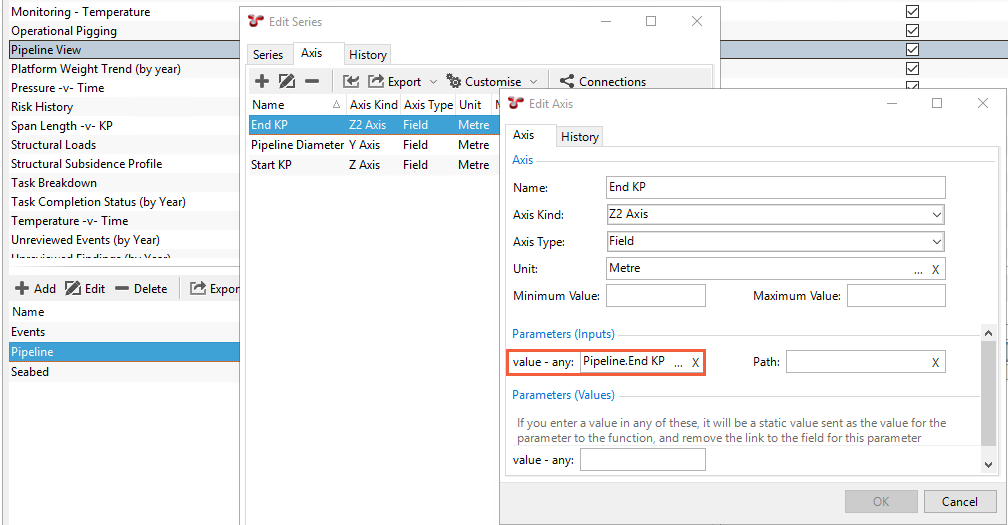Image resolution: width=1008 pixels, height=525 pixels.
Task: Expand the Customise dropdown arrow
Action: pos(534,82)
